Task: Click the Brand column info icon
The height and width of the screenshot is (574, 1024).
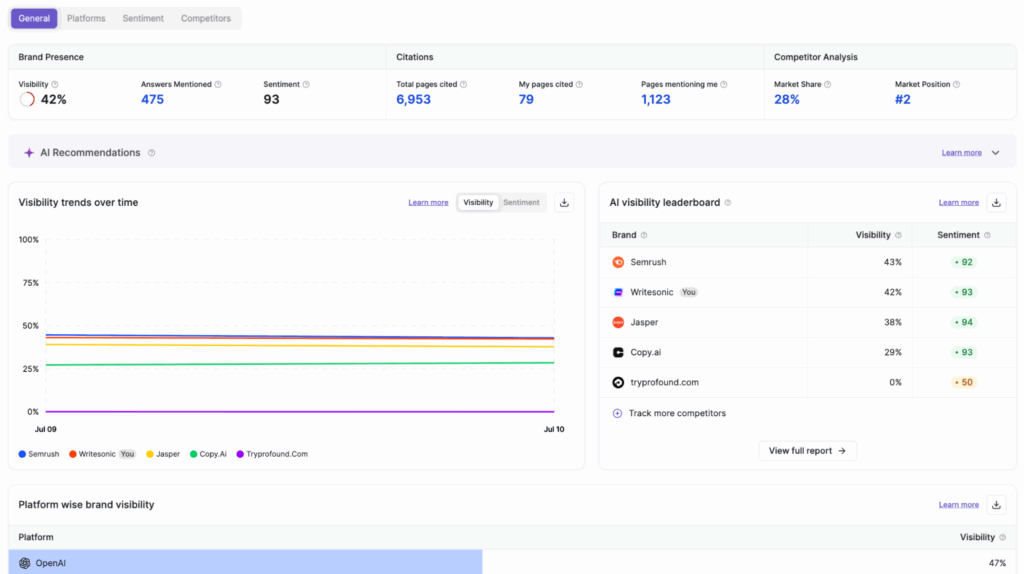Action: pyautogui.click(x=644, y=235)
